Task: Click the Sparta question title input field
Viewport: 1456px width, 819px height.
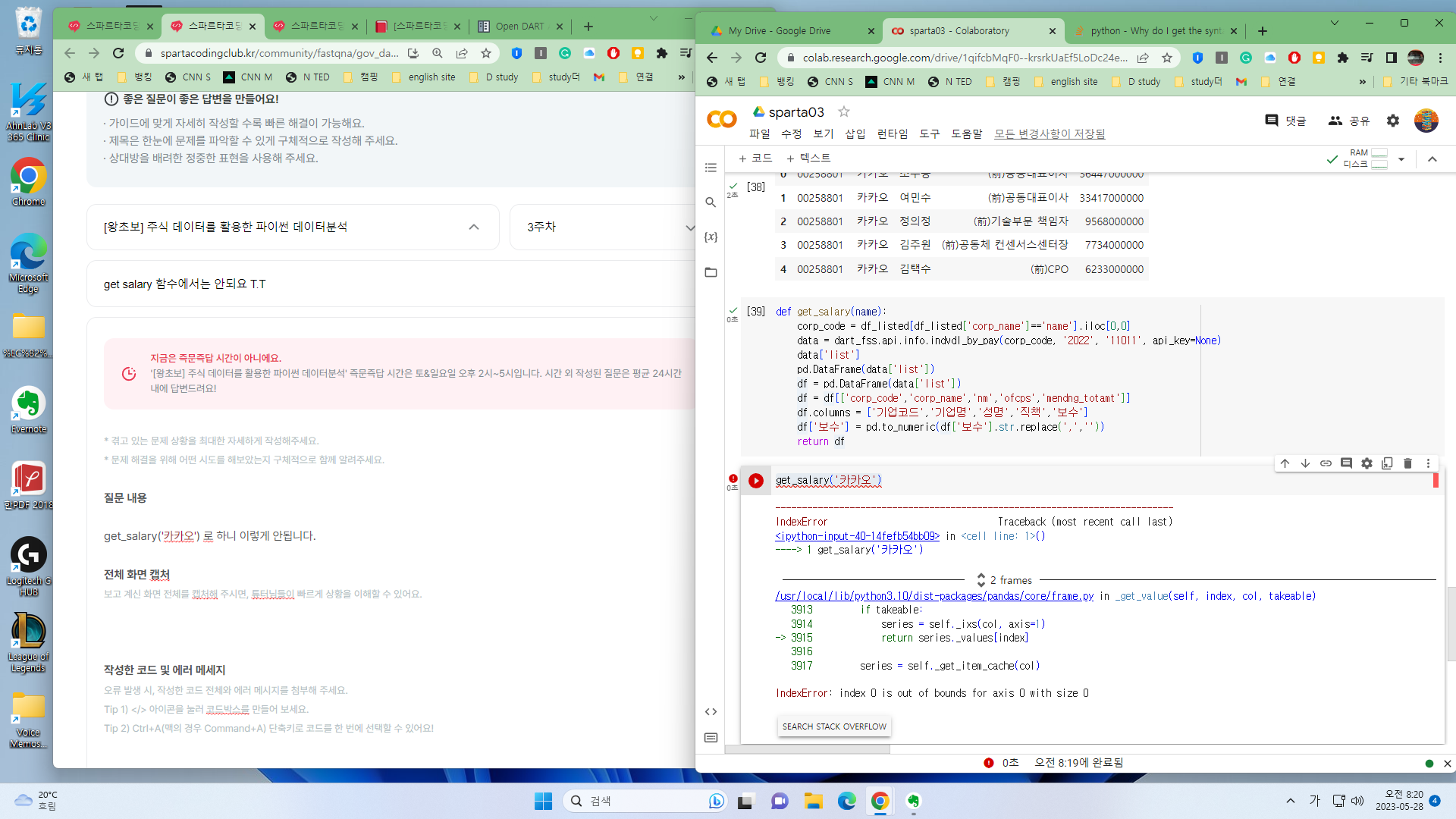Action: tap(391, 284)
